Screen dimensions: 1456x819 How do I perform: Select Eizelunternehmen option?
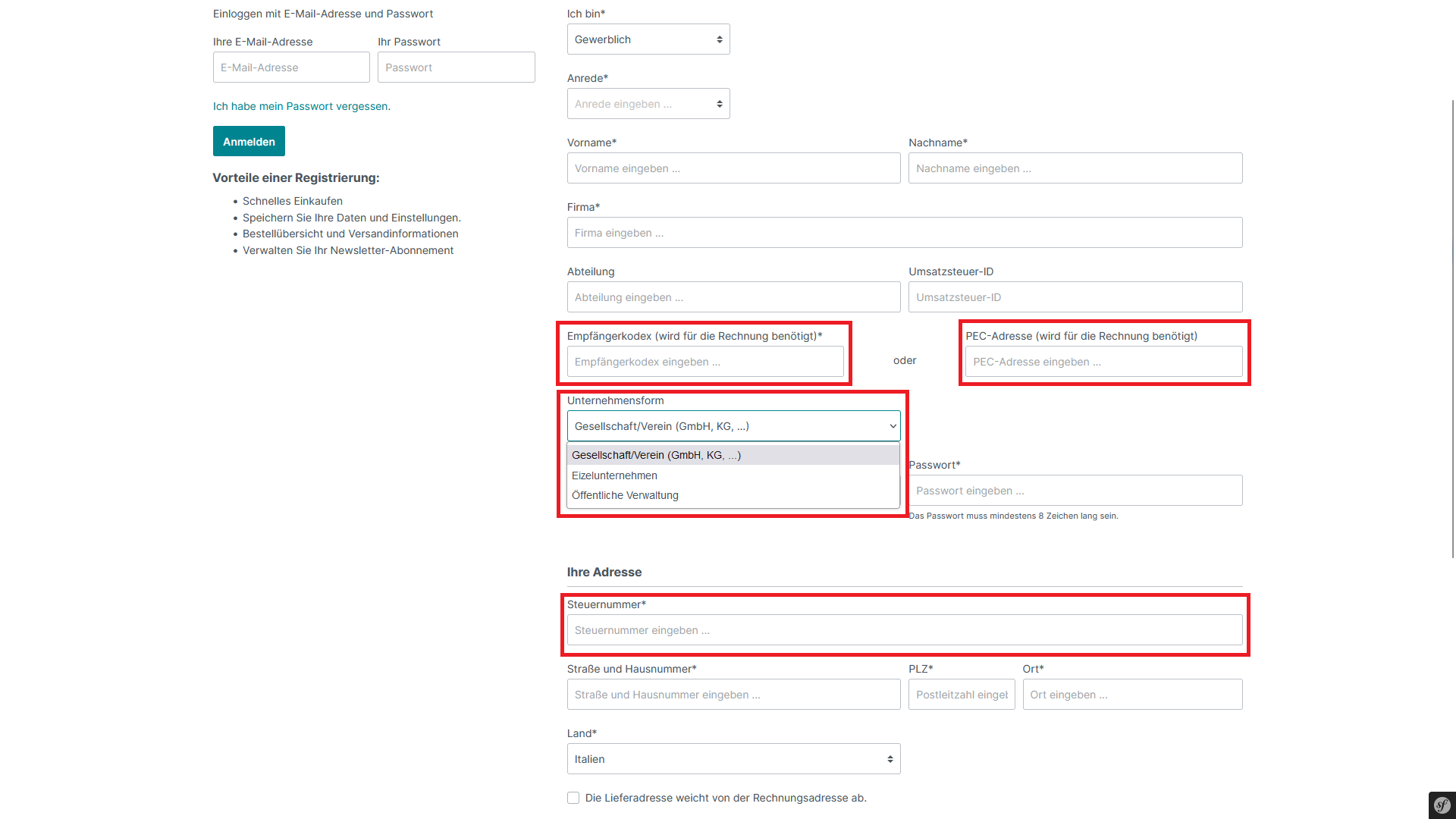pos(733,475)
